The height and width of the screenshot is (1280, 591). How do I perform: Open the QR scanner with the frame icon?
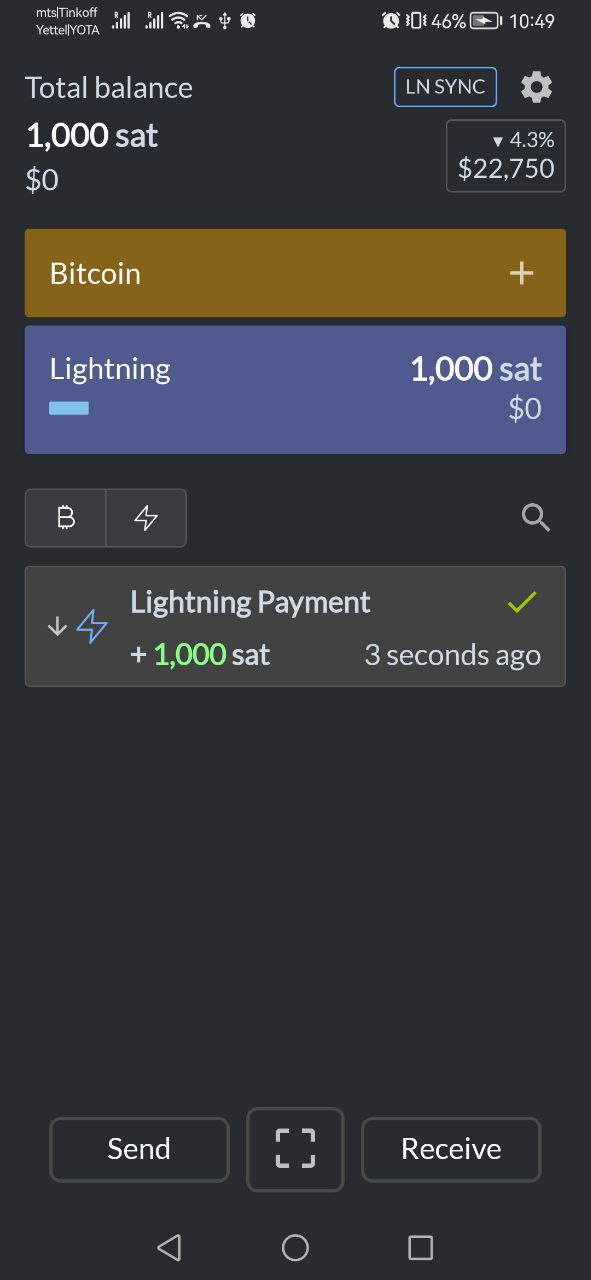295,1149
